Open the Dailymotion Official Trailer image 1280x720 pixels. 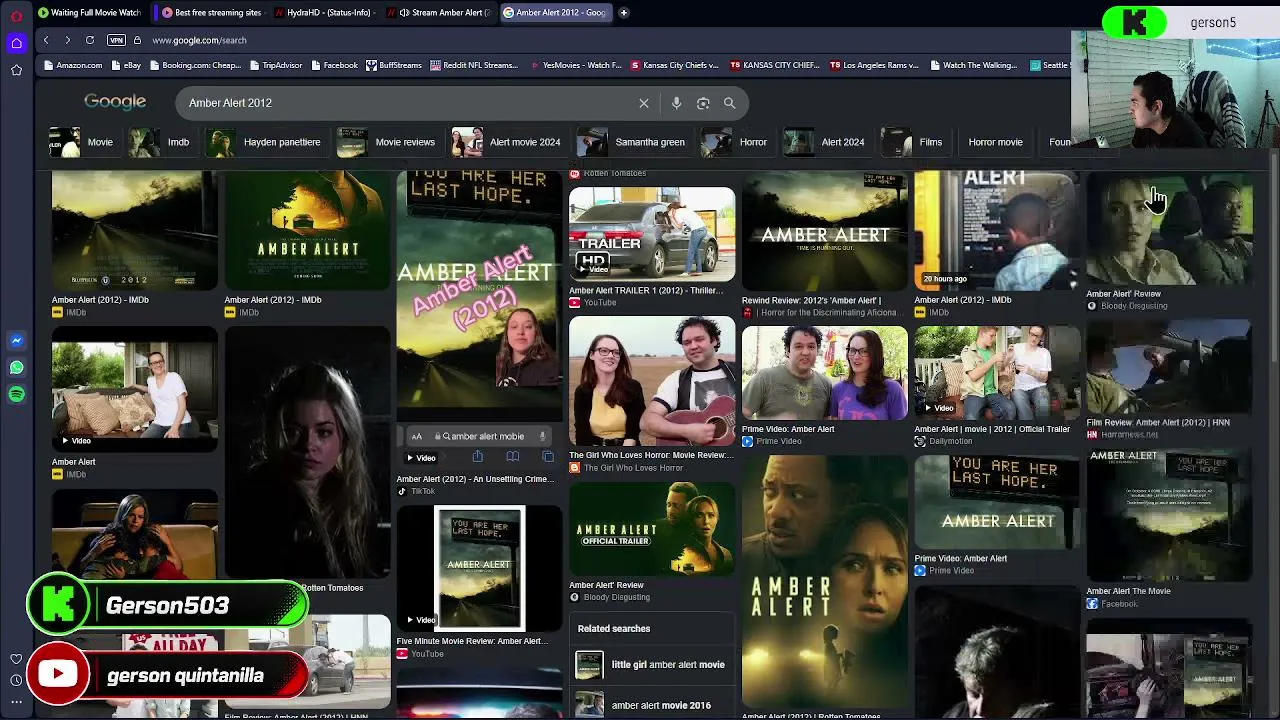coord(997,373)
